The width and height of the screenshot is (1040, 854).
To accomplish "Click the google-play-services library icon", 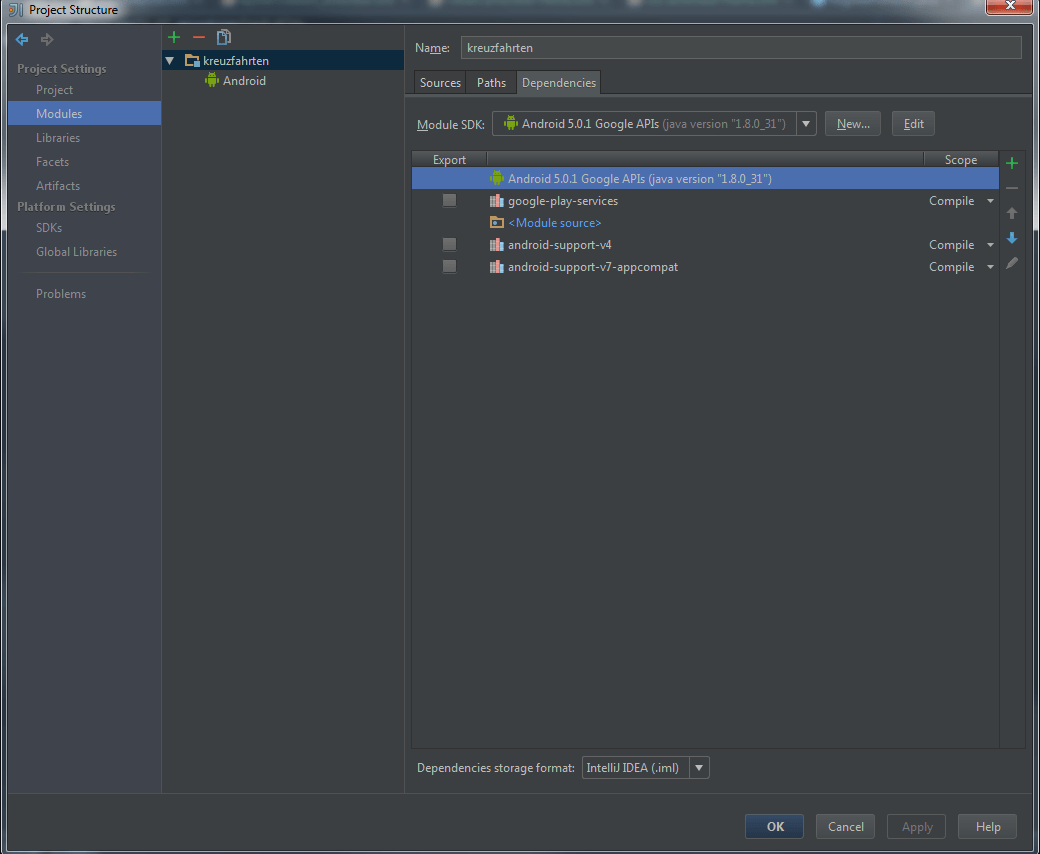I will pyautogui.click(x=496, y=201).
